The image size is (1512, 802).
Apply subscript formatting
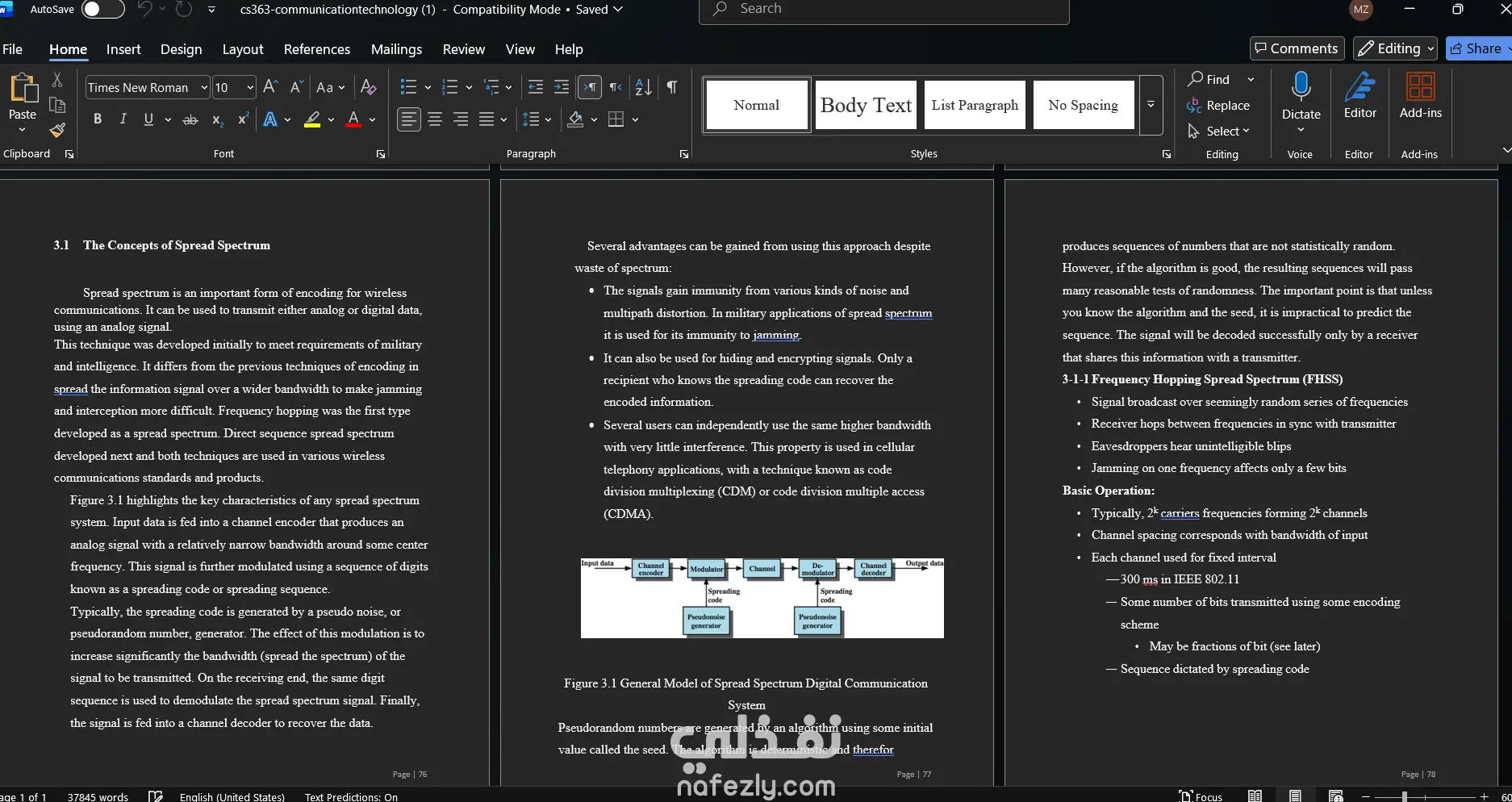point(217,119)
